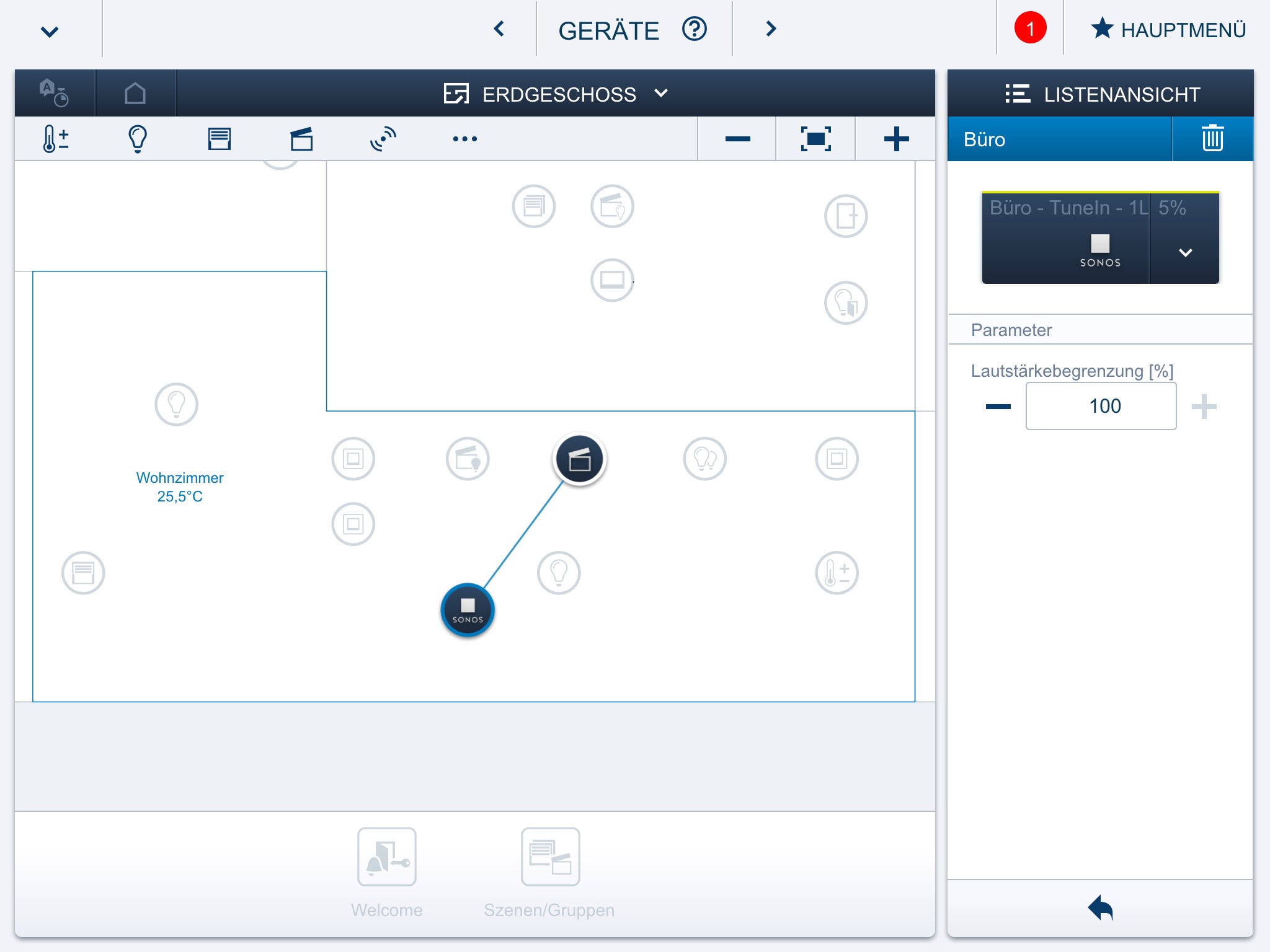The height and width of the screenshot is (952, 1270).
Task: Zoom in floor plan with plus
Action: click(x=897, y=139)
